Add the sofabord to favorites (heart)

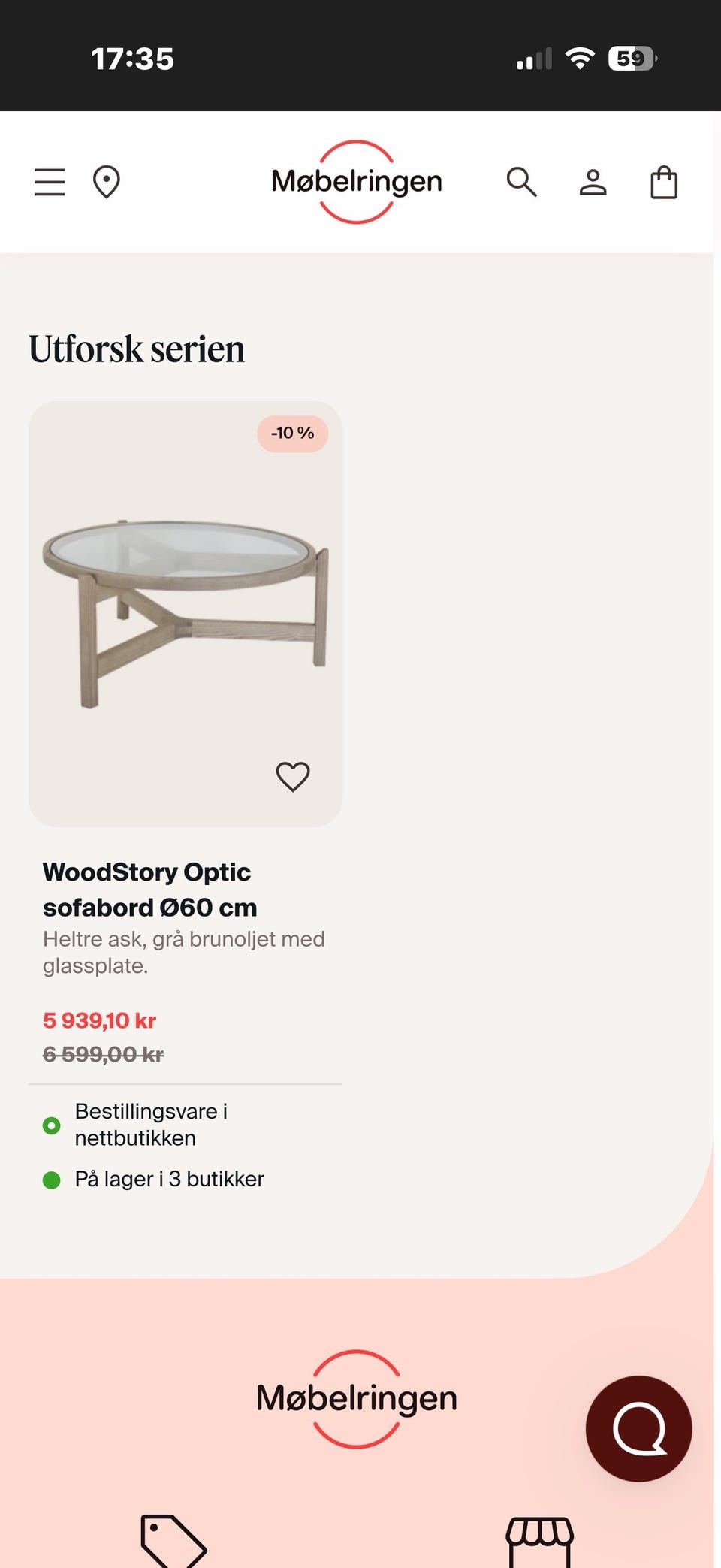coord(293,776)
